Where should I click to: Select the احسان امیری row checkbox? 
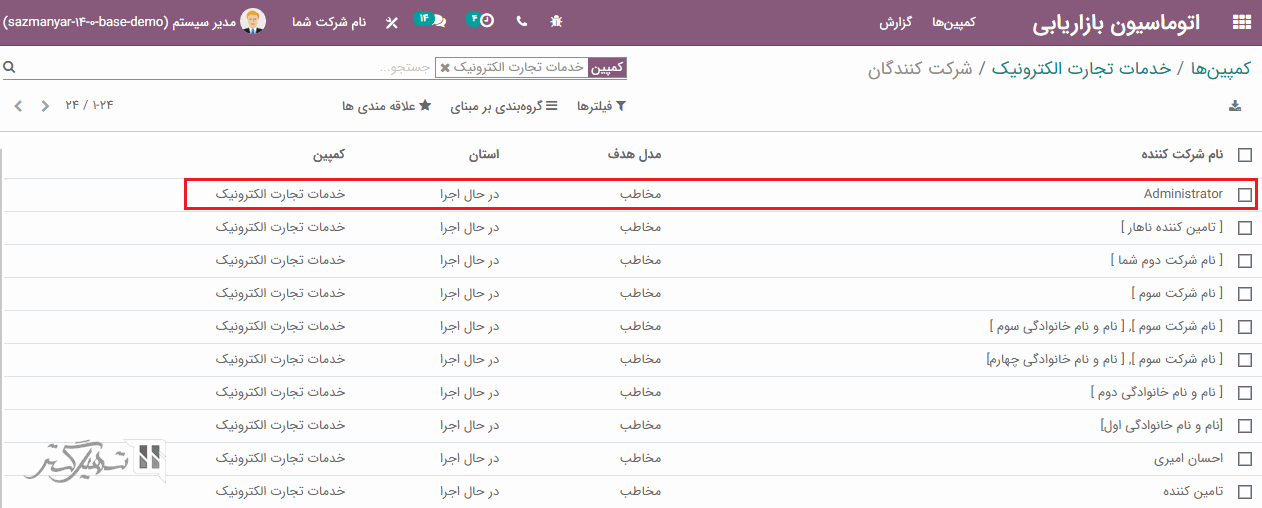click(1244, 459)
